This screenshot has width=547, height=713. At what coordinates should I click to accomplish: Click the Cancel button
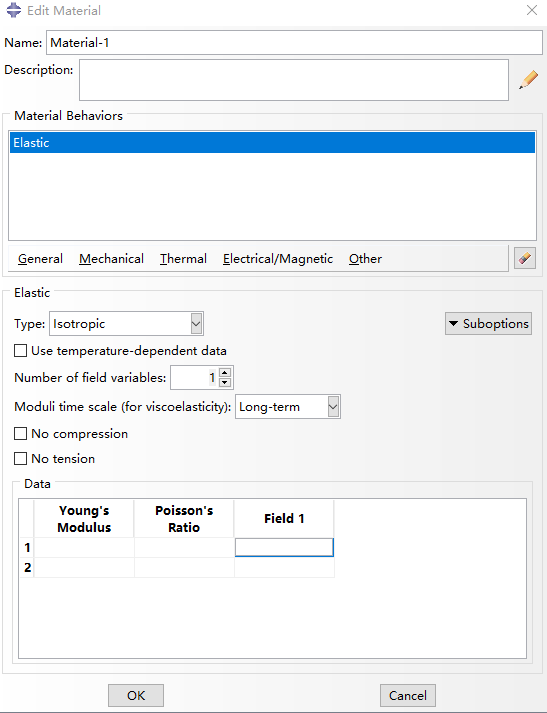[408, 695]
